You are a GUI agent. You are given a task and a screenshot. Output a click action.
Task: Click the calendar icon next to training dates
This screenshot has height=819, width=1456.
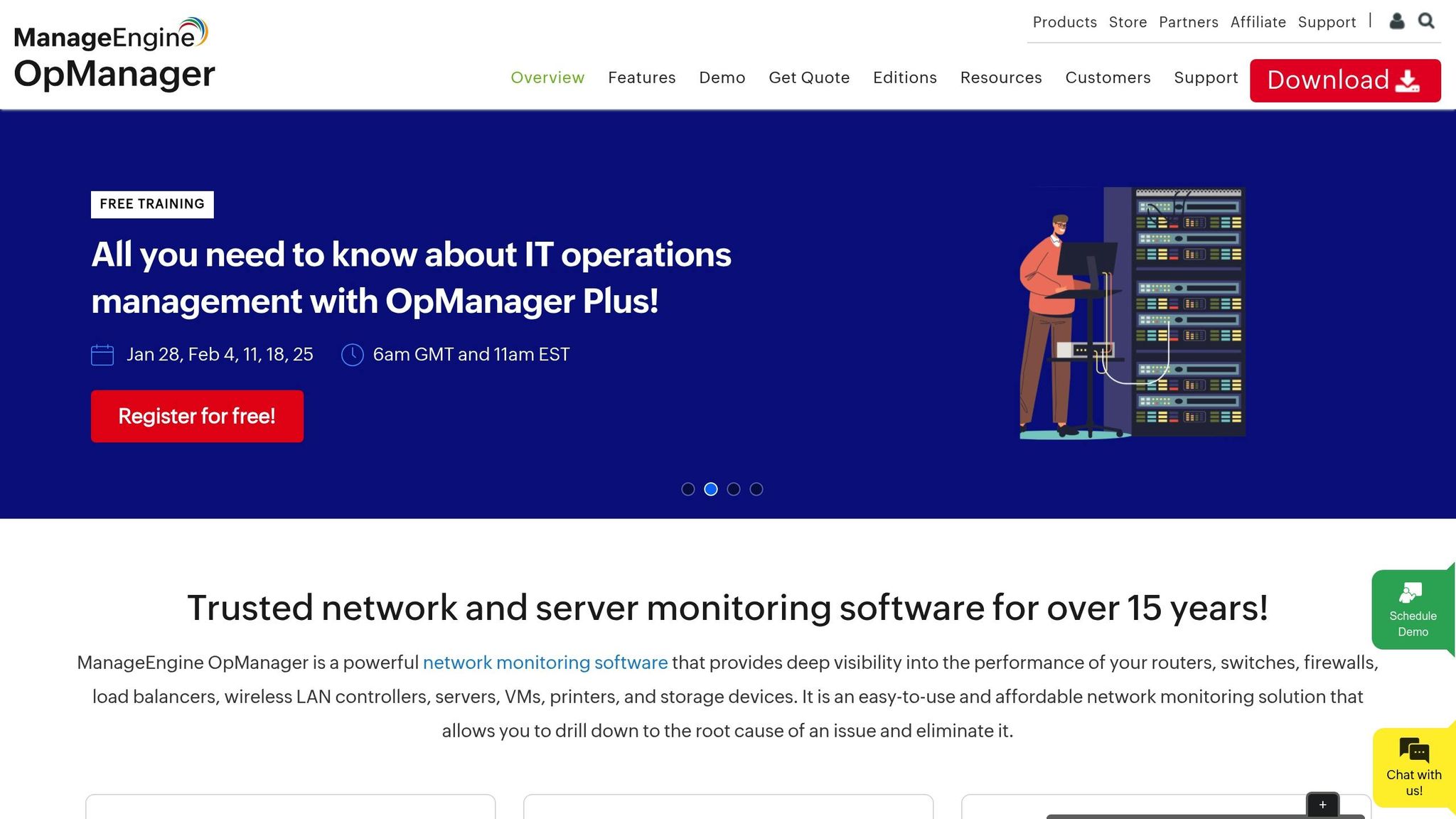102,353
